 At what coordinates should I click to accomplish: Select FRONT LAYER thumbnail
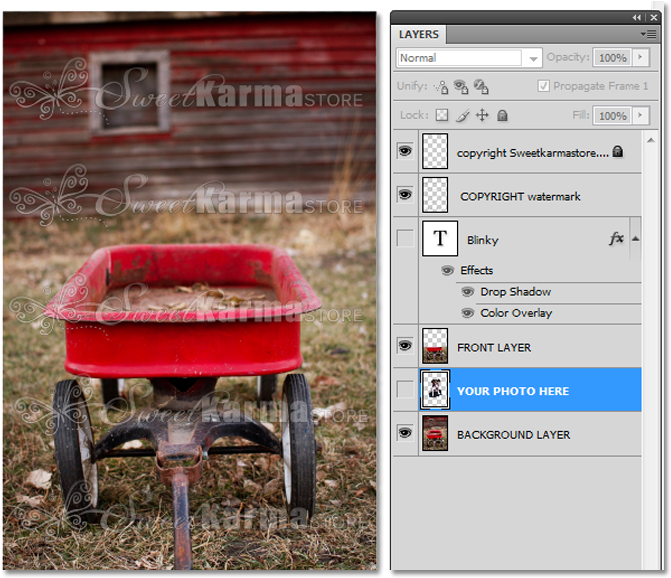pos(435,346)
